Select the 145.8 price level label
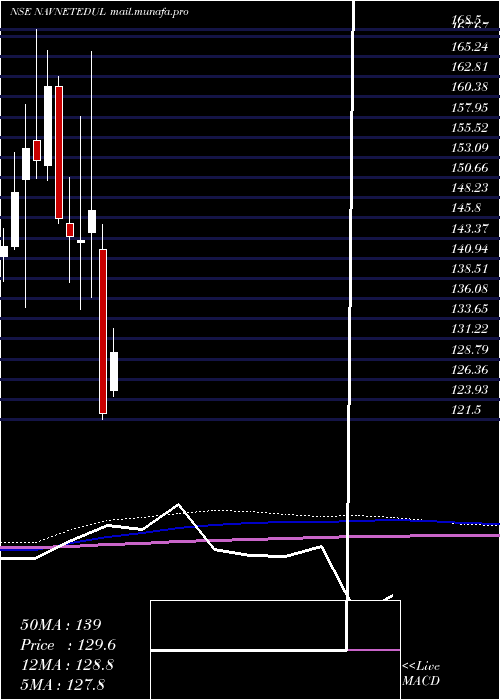The image size is (500, 700). [x=466, y=208]
